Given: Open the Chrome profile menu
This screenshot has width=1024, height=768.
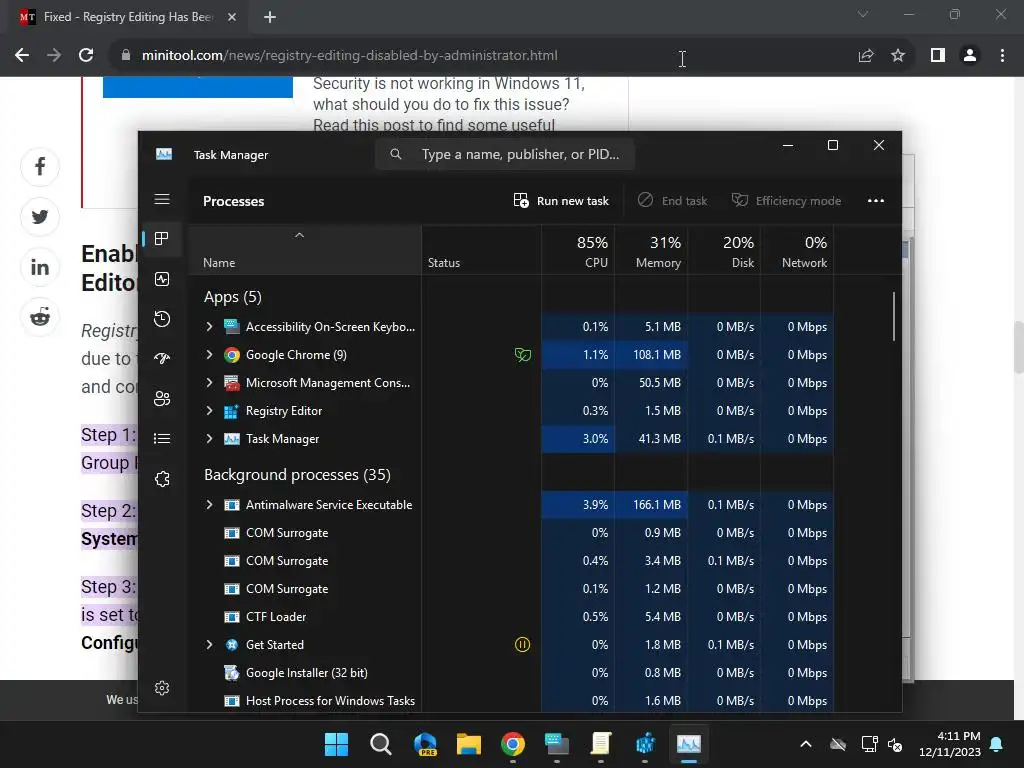Looking at the screenshot, I should (970, 56).
